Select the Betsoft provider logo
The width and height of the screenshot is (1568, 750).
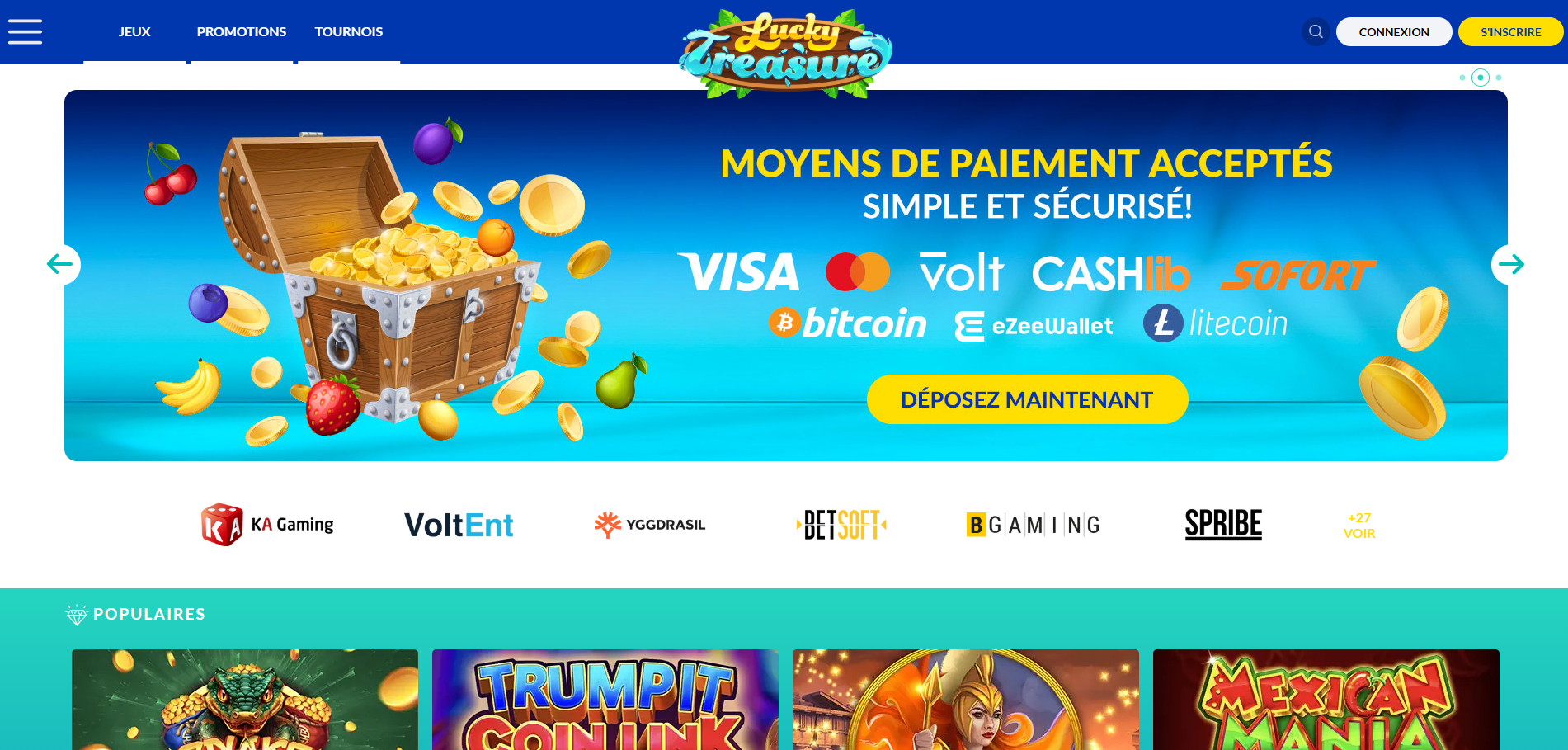coord(841,525)
